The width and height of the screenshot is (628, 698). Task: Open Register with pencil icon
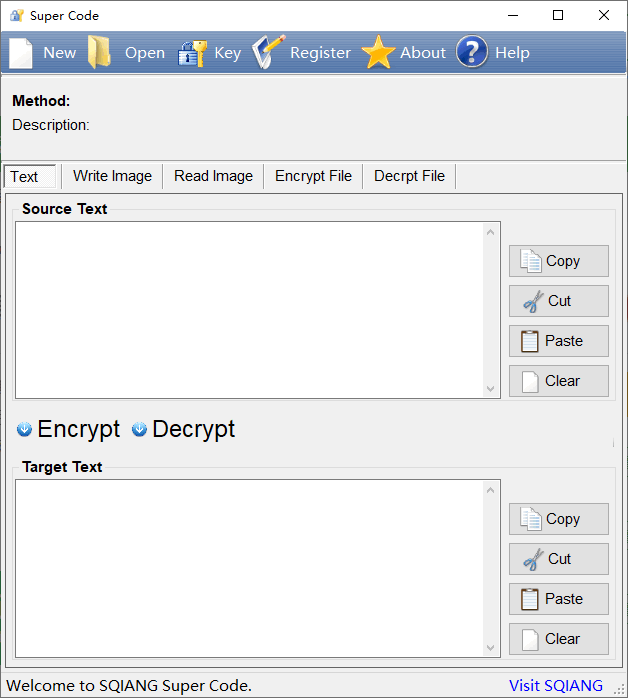pyautogui.click(x=268, y=52)
